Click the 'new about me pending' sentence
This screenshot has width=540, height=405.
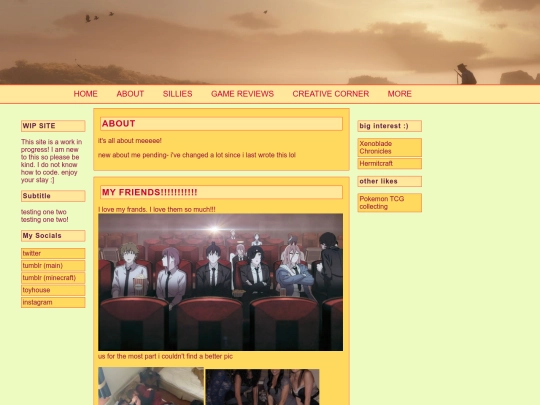[x=197, y=155]
